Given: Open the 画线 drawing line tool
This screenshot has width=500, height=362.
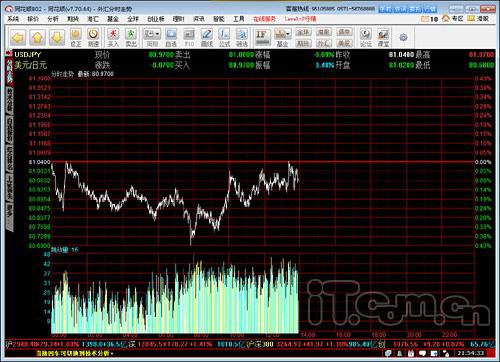Looking at the screenshot, I should tap(207, 37).
